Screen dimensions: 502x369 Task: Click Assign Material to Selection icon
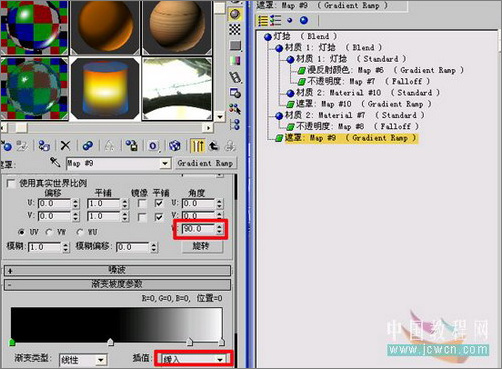pos(44,146)
